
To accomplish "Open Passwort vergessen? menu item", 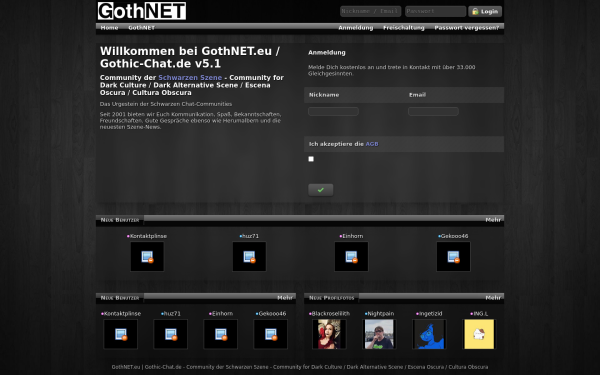I will pyautogui.click(x=466, y=28).
